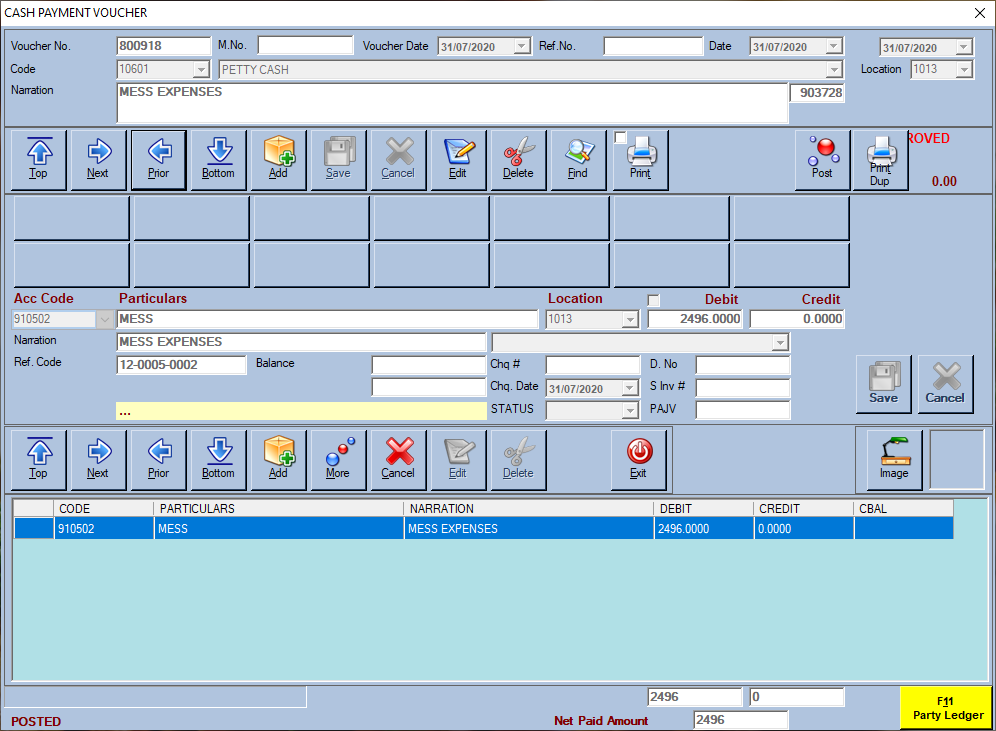Click greyed Delete in lower toolbar
The width and height of the screenshot is (996, 731).
(518, 460)
